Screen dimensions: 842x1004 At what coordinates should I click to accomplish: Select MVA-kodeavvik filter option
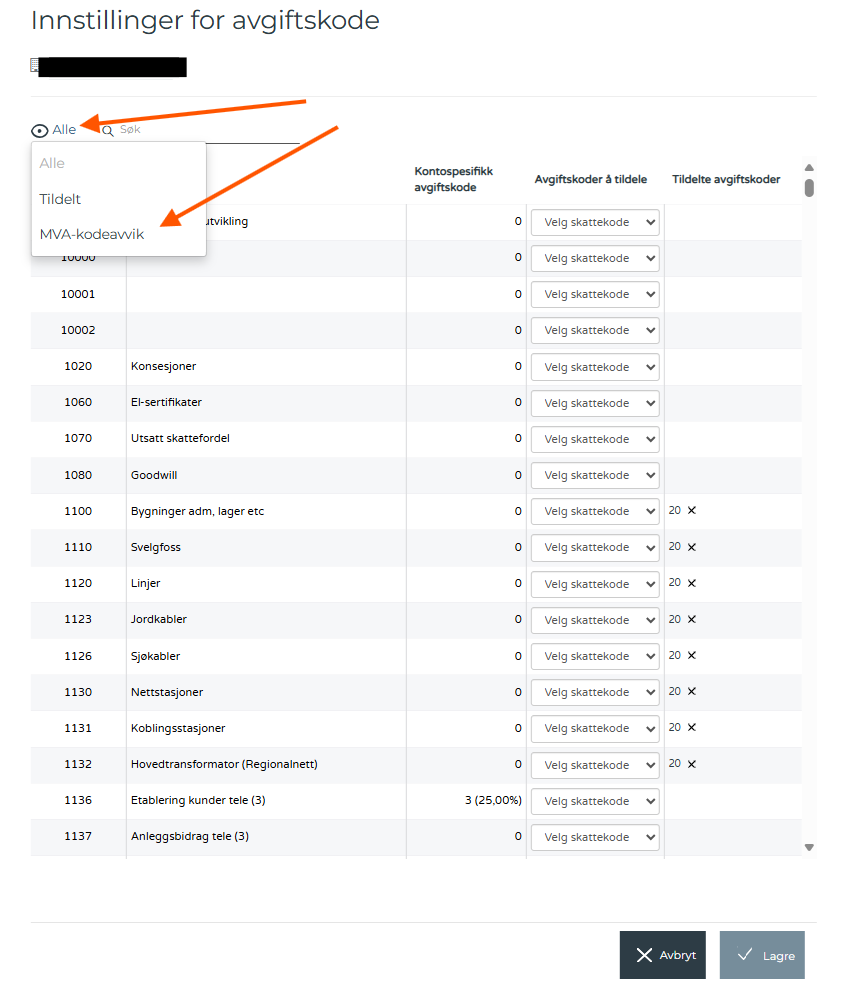(x=92, y=234)
